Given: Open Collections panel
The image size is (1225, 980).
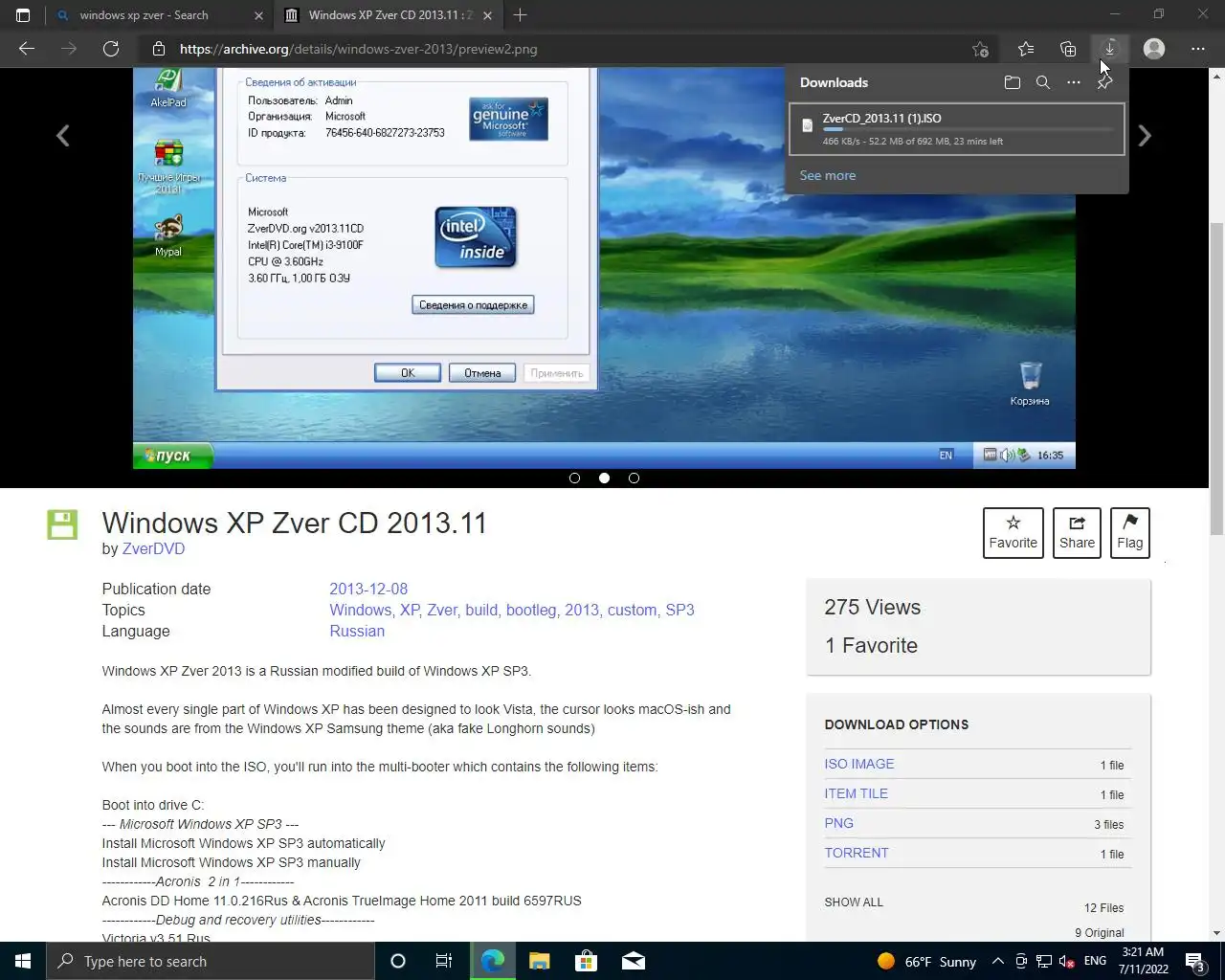Looking at the screenshot, I should tap(1068, 49).
